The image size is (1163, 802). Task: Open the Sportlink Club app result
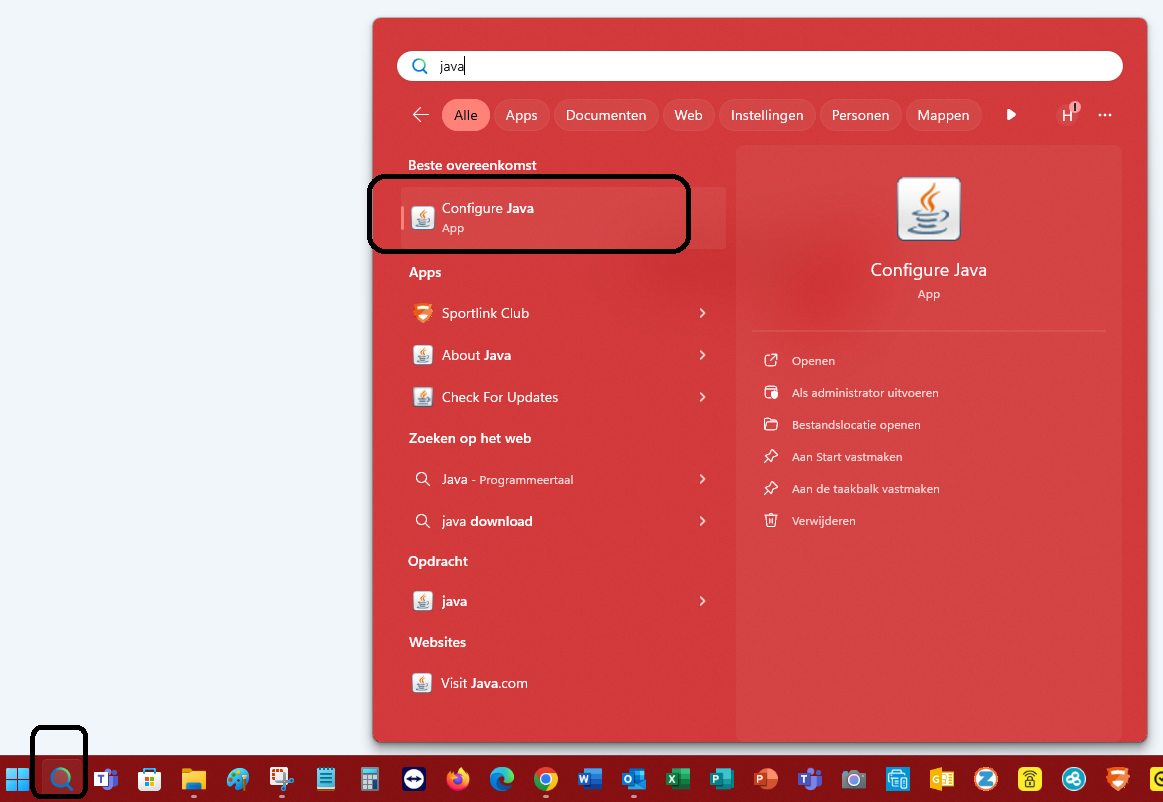tap(563, 313)
